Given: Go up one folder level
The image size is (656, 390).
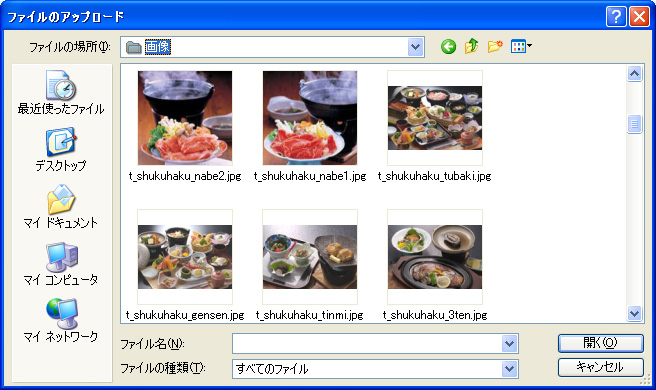Looking at the screenshot, I should [x=472, y=46].
